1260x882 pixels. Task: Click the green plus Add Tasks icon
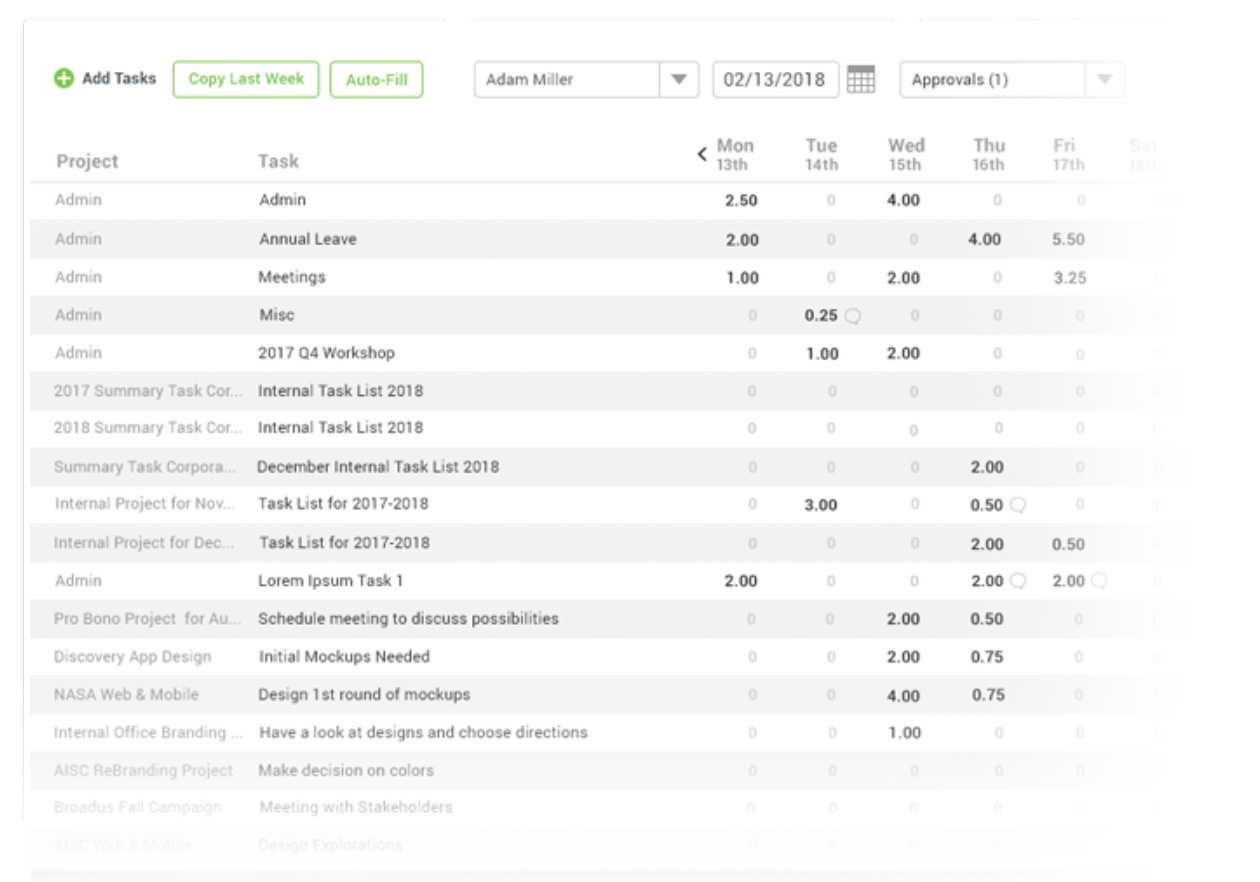64,79
